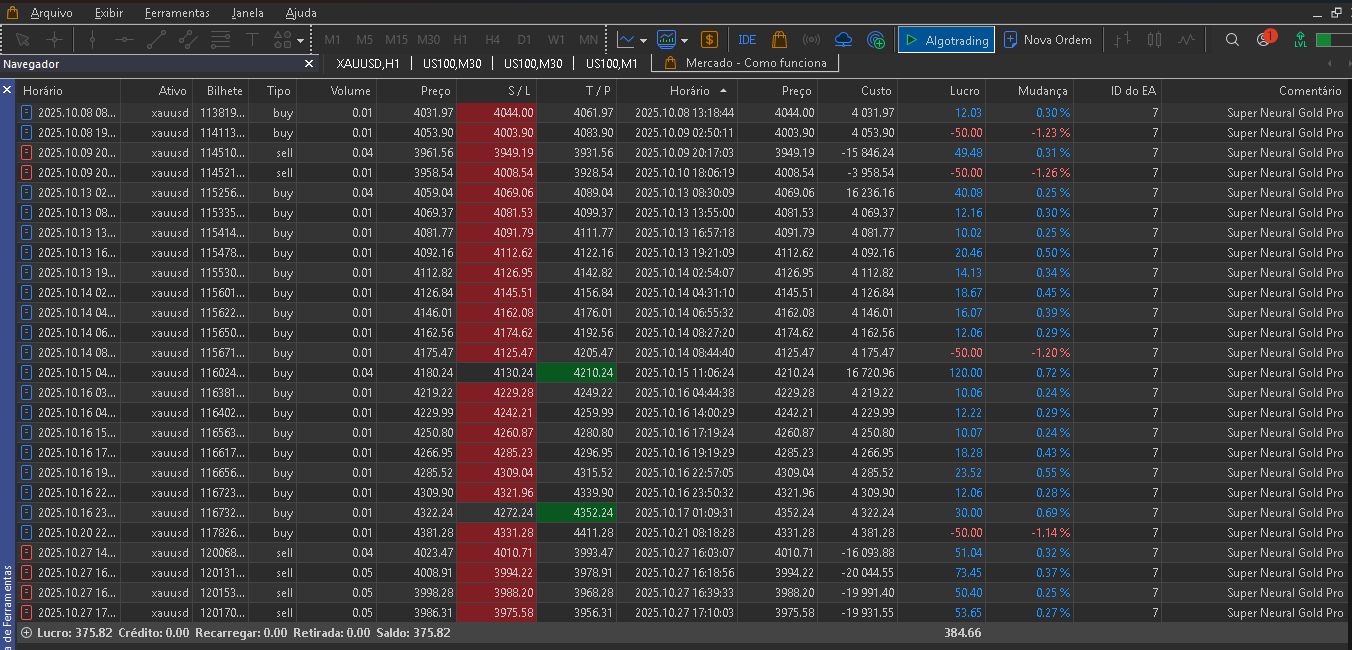Switch chart to M1 timeframe

333,40
